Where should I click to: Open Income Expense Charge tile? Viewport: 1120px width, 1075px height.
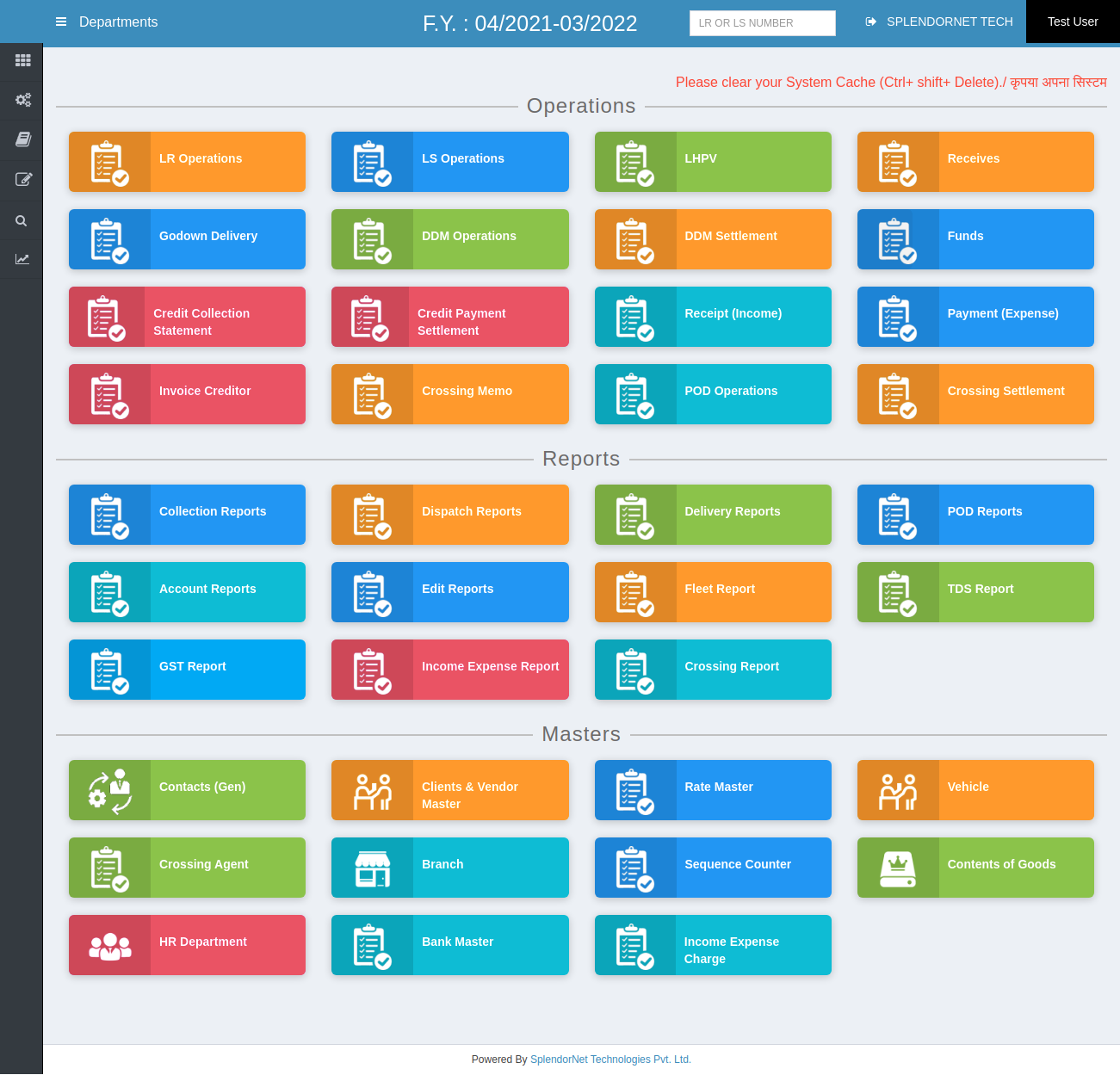tap(713, 945)
